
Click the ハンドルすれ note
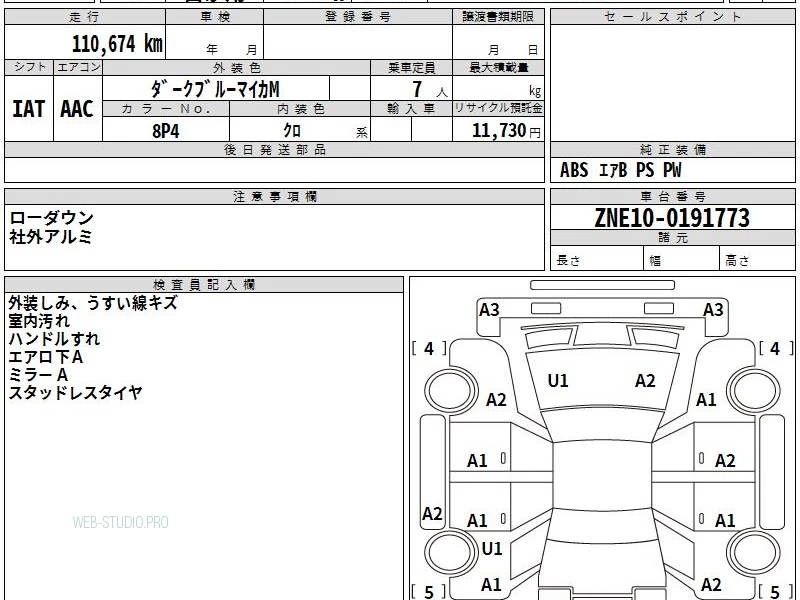(54, 339)
